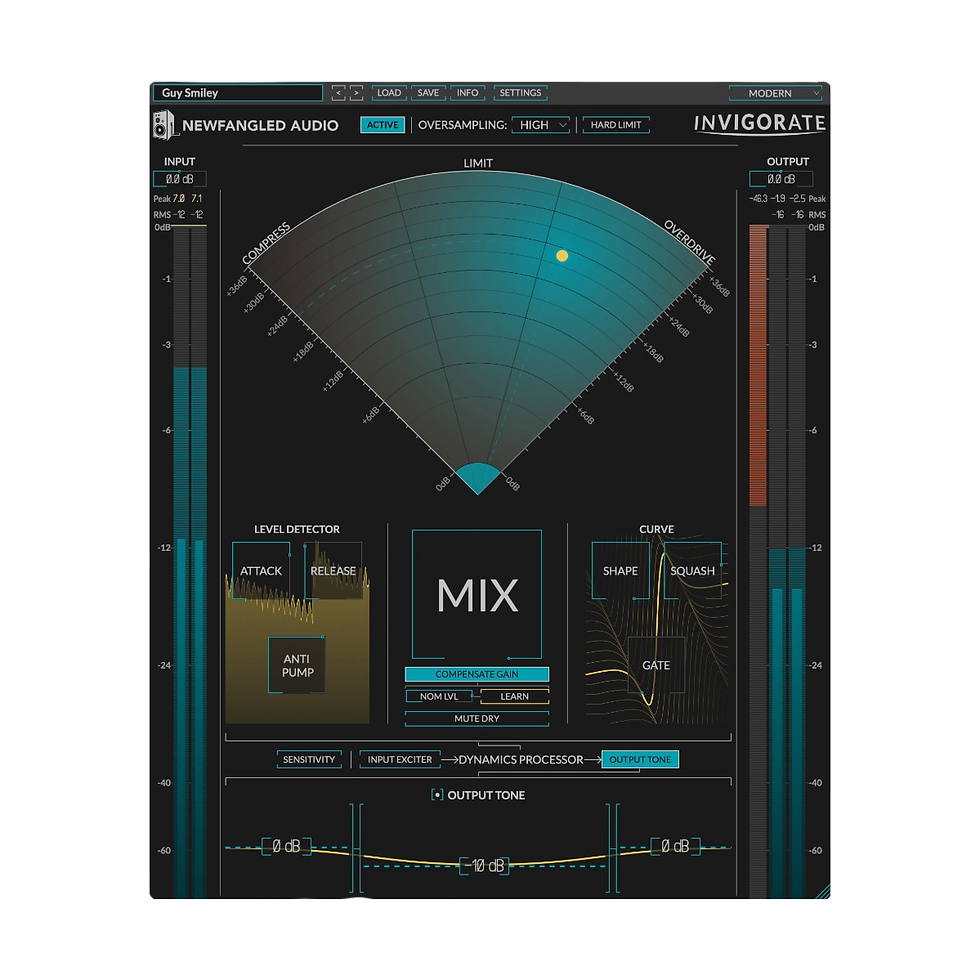Click the LEARN button
This screenshot has width=980, height=980.
tap(514, 696)
